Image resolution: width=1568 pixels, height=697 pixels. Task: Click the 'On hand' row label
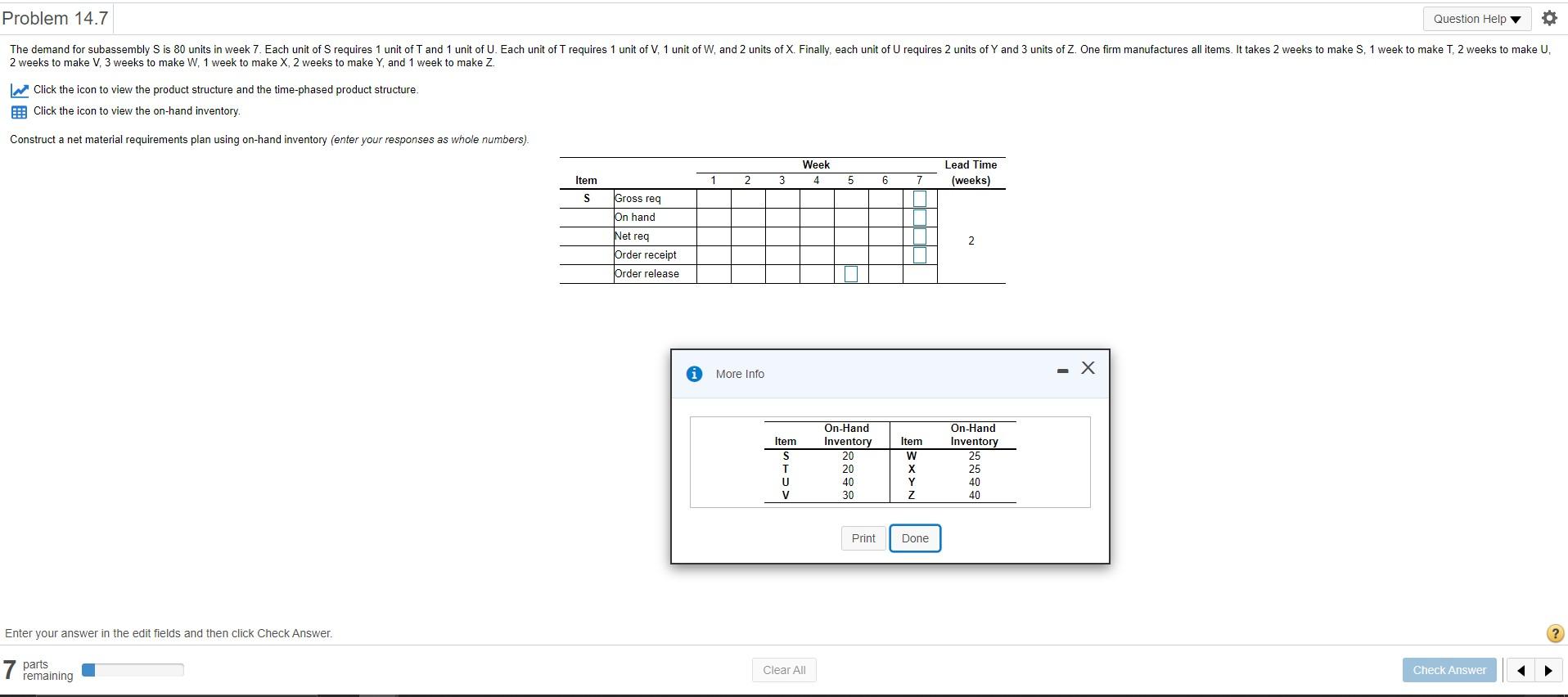[635, 218]
